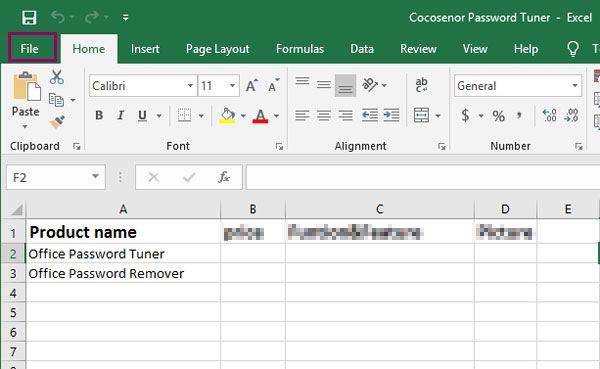The height and width of the screenshot is (369, 600).
Task: Click the Comma Style icon
Action: click(519, 115)
